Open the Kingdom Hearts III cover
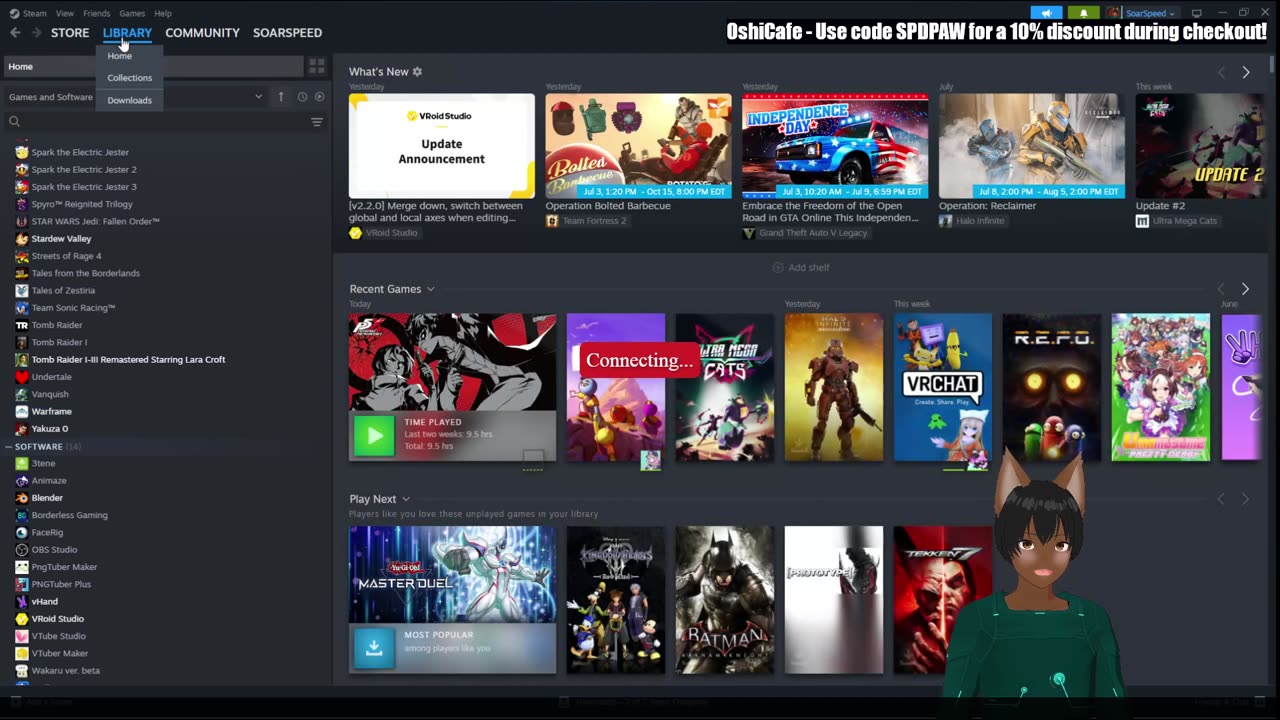Screen dimensions: 1280x720 coord(616,600)
